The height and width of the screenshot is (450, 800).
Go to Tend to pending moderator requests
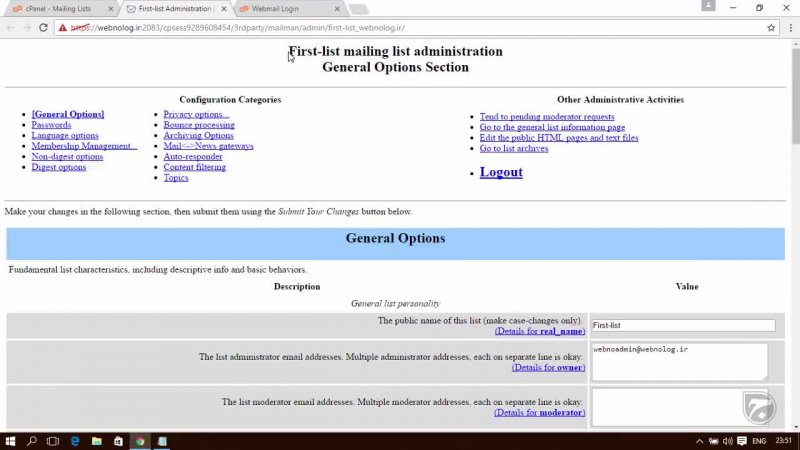547,117
